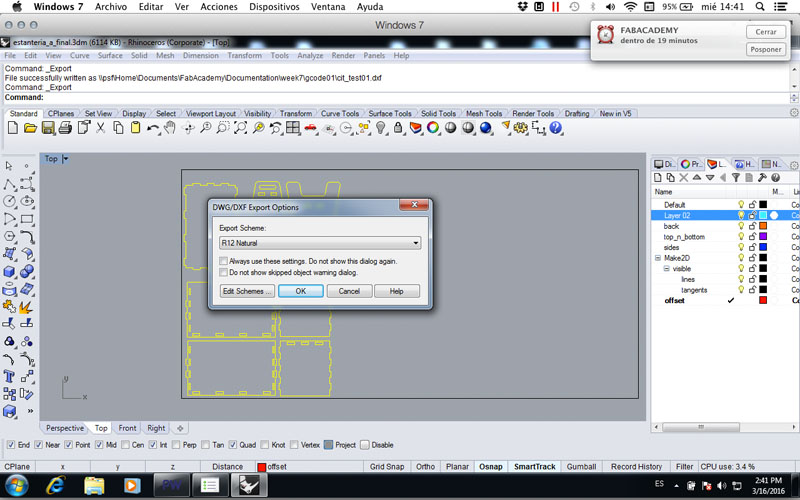800x500 pixels.
Task: Click Posponer on the reminder notification
Action: tap(765, 49)
